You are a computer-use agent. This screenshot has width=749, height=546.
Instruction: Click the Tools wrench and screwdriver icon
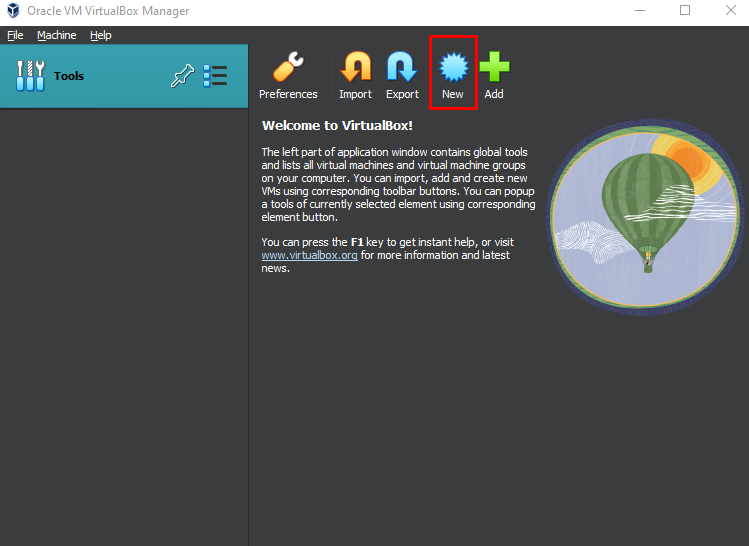pyautogui.click(x=30, y=76)
